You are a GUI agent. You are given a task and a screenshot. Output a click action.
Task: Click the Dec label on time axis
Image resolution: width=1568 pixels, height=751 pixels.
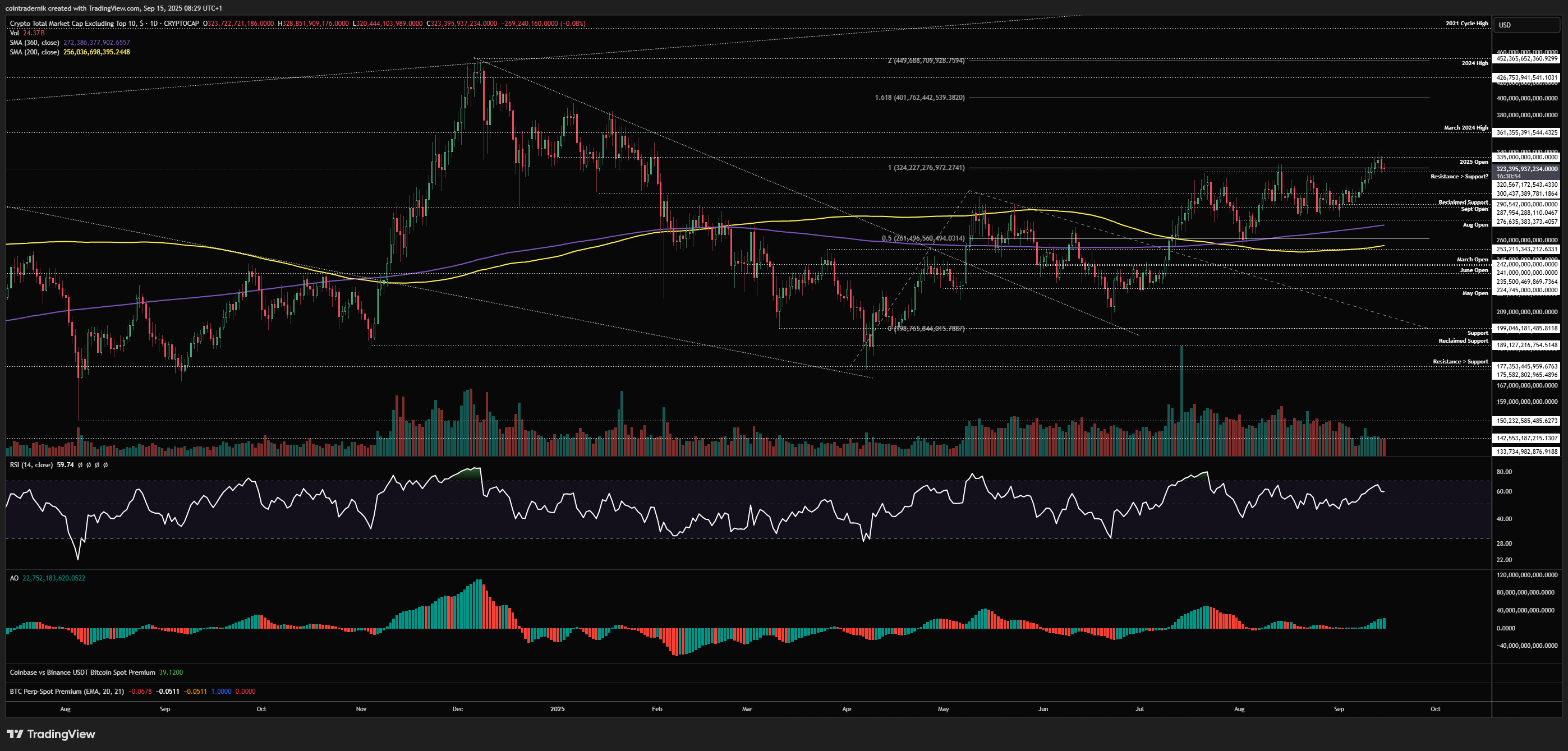458,709
